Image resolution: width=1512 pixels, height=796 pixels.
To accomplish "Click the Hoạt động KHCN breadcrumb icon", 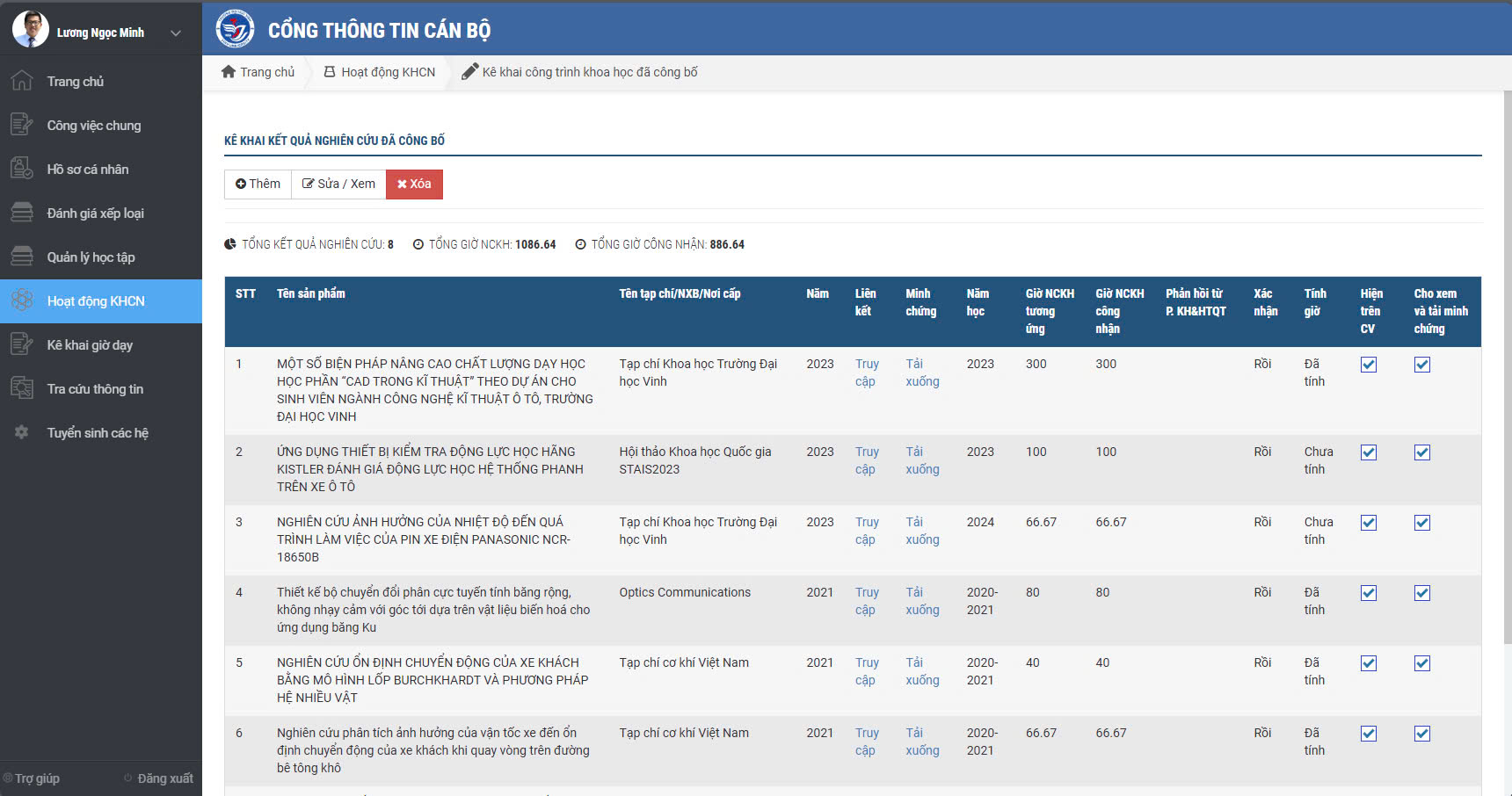I will [x=330, y=72].
